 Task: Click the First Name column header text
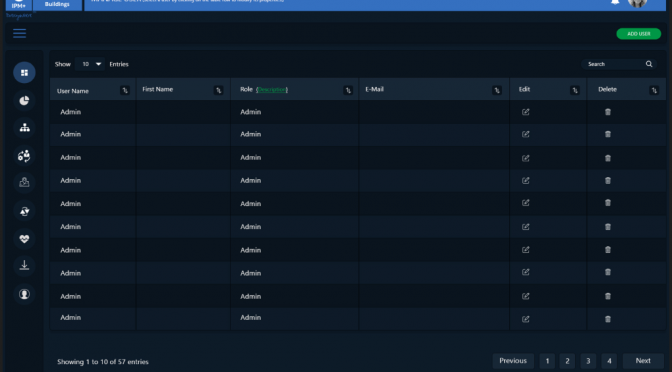[x=158, y=89]
